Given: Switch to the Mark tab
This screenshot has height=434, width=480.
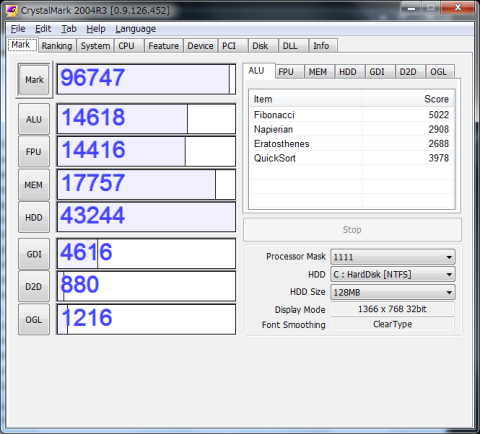Looking at the screenshot, I should coord(22,45).
